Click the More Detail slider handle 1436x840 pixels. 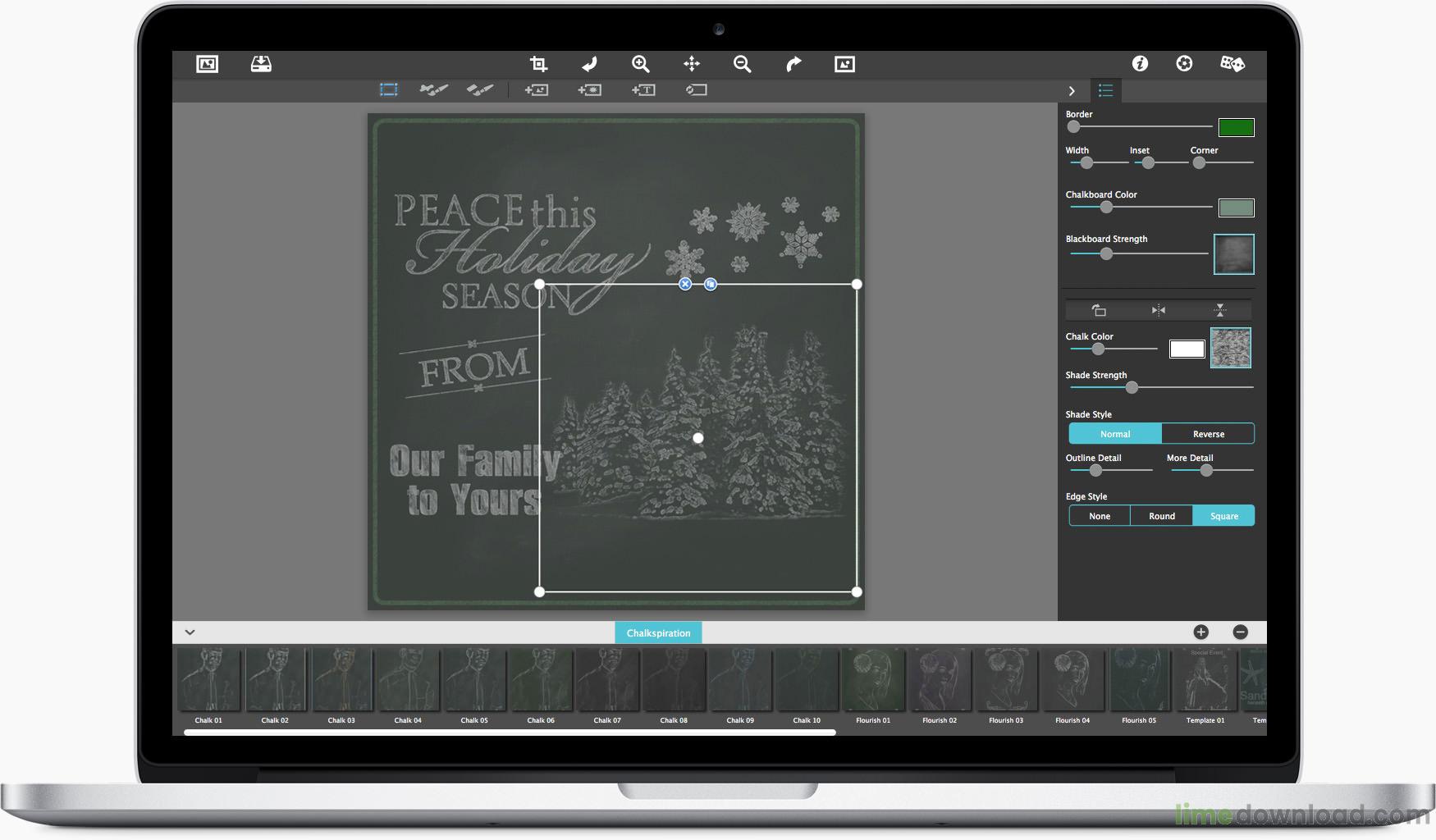point(1206,471)
